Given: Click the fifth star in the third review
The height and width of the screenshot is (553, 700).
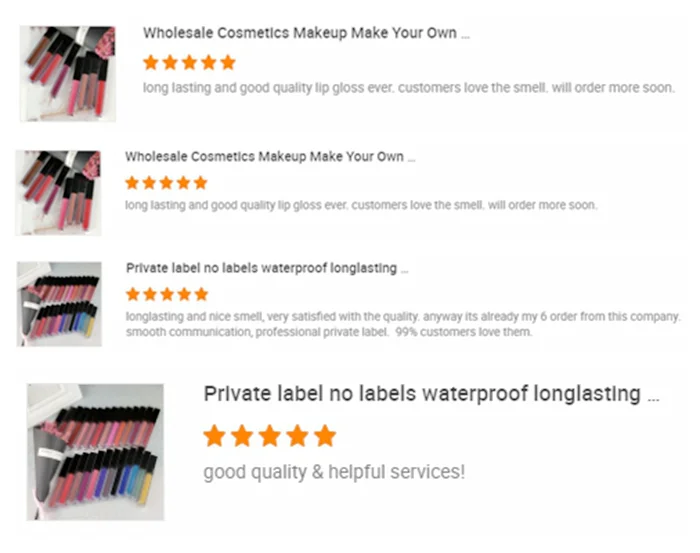Looking at the screenshot, I should (201, 294).
